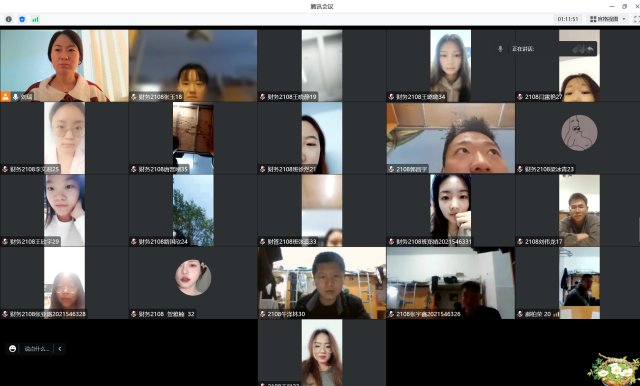
Task: Select the dorm room video of participant 2021546326
Action: point(451,283)
